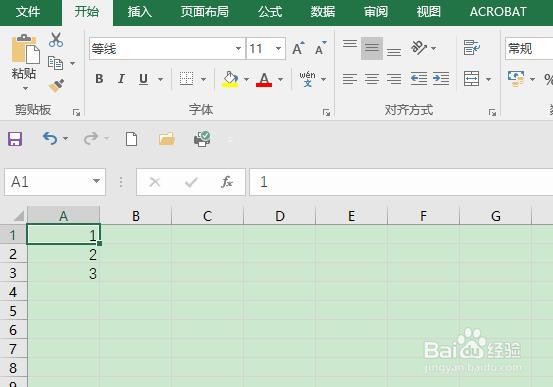553x387 pixels.
Task: Select the Format Painter brush
Action: 56,86
